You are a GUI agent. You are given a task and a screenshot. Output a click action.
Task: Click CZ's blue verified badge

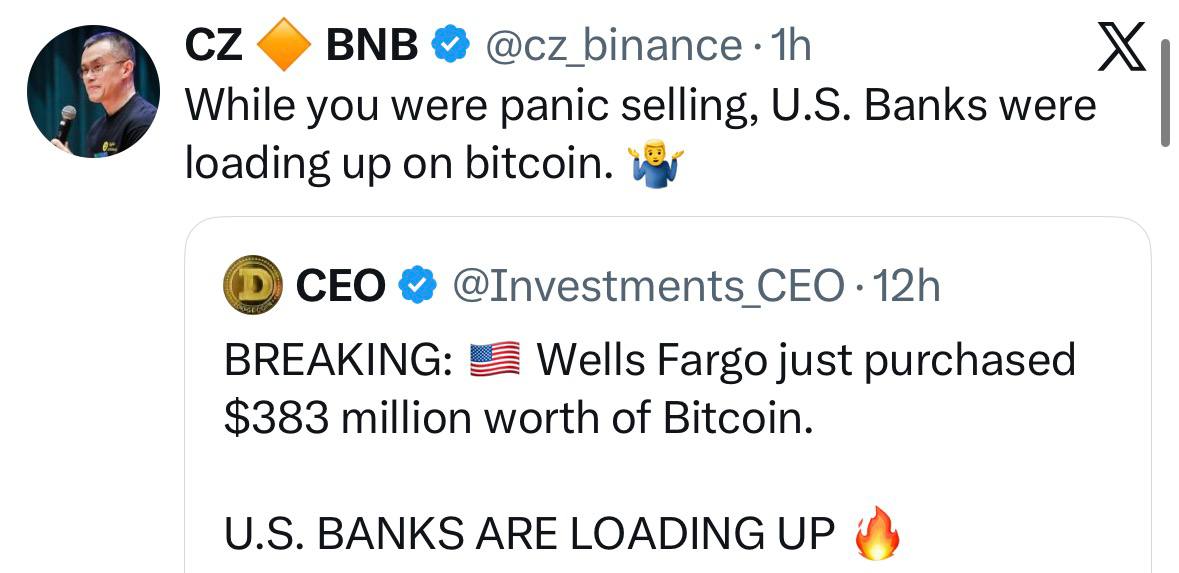click(448, 45)
